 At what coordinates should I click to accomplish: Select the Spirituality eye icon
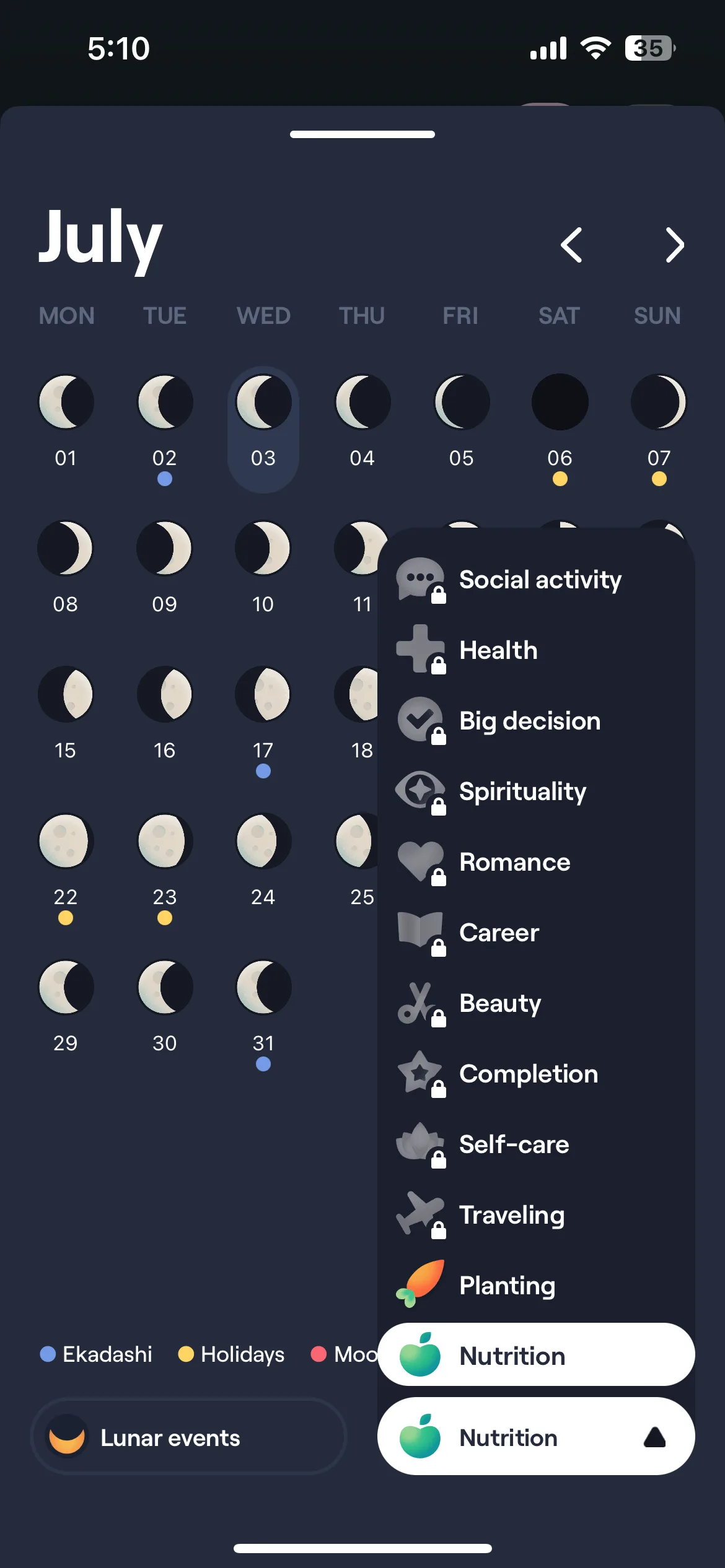pyautogui.click(x=420, y=791)
